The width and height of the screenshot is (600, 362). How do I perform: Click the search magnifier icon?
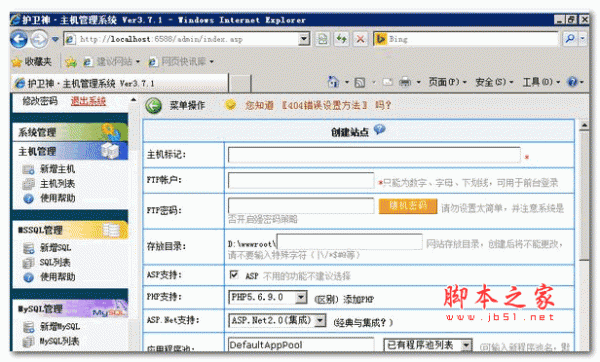point(570,39)
